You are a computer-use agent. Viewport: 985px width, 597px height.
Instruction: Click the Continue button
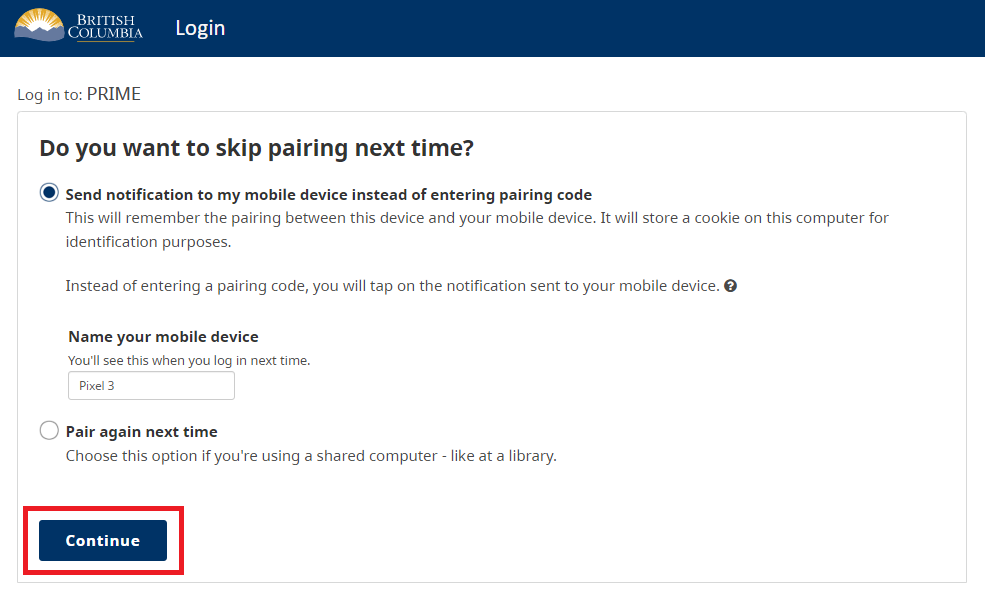(x=103, y=540)
